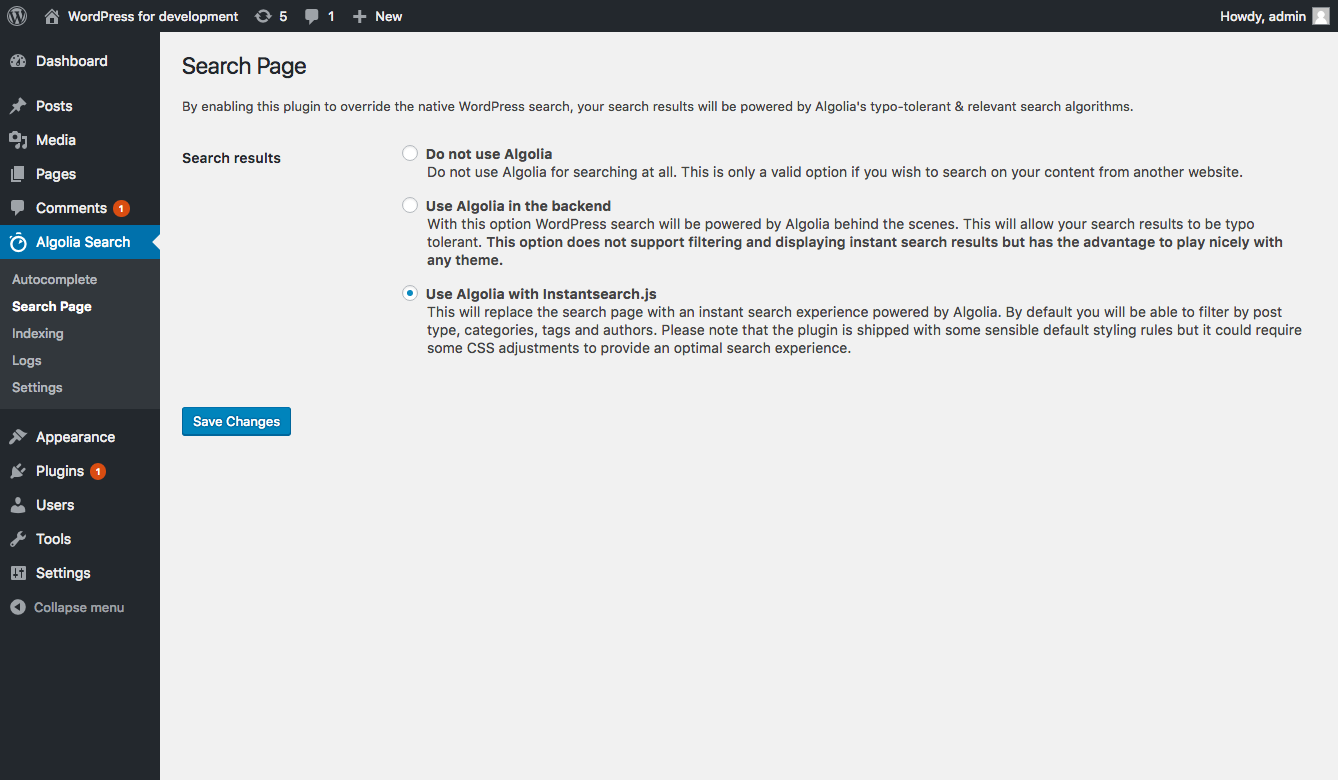Go to the Users menu

coord(55,505)
